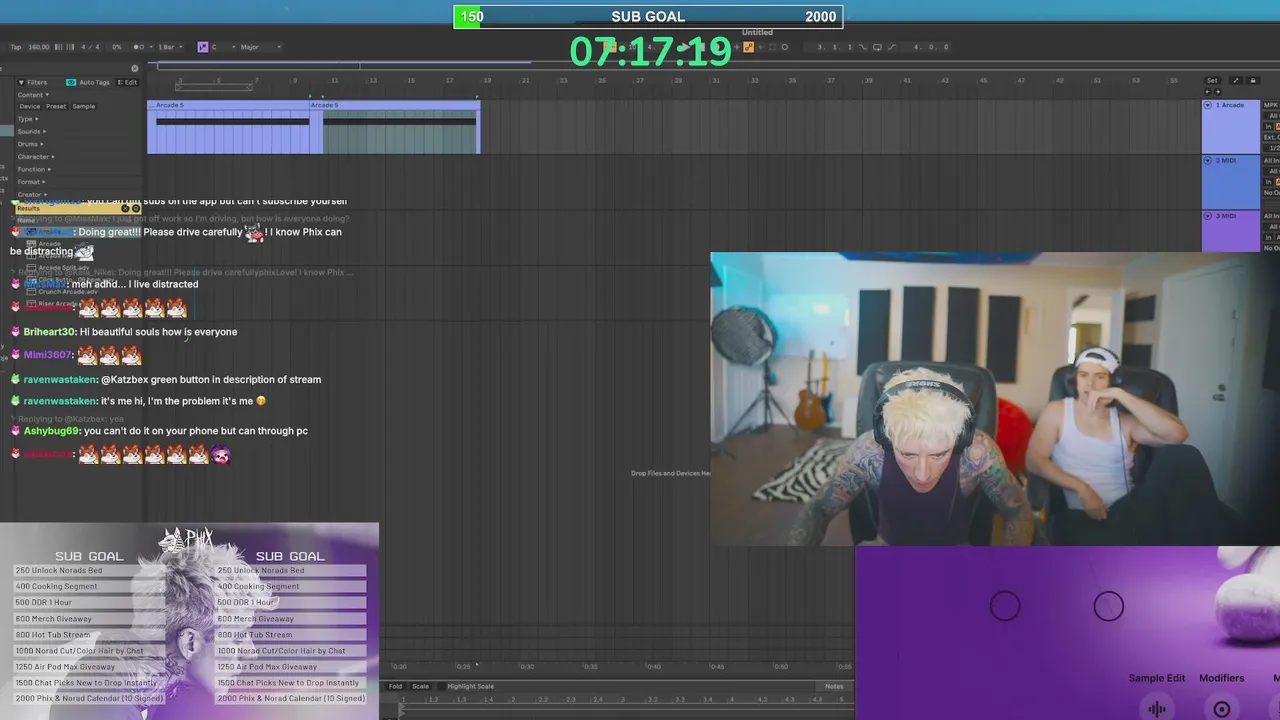Expand the Type filter group
The width and height of the screenshot is (1280, 720).
[x=28, y=119]
